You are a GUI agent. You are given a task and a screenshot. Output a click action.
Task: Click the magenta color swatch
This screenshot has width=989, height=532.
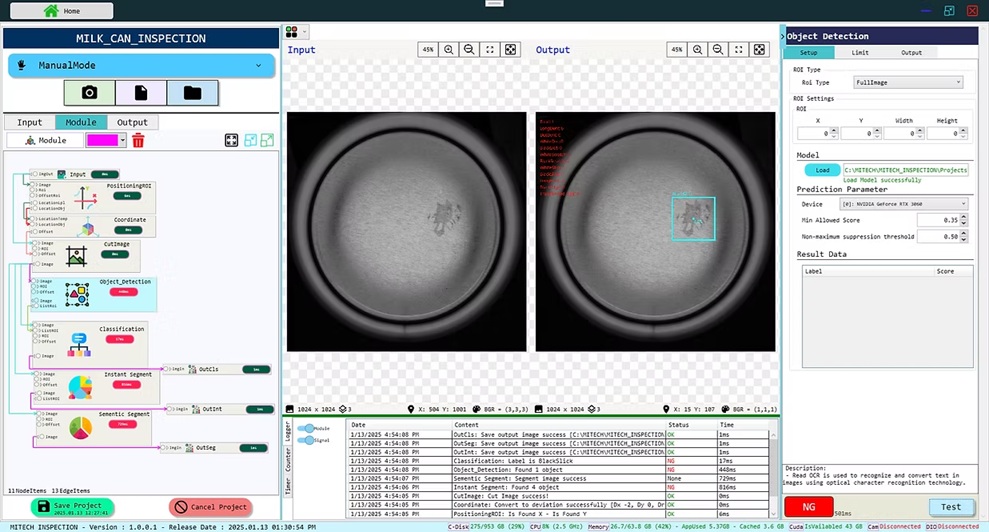click(x=102, y=141)
